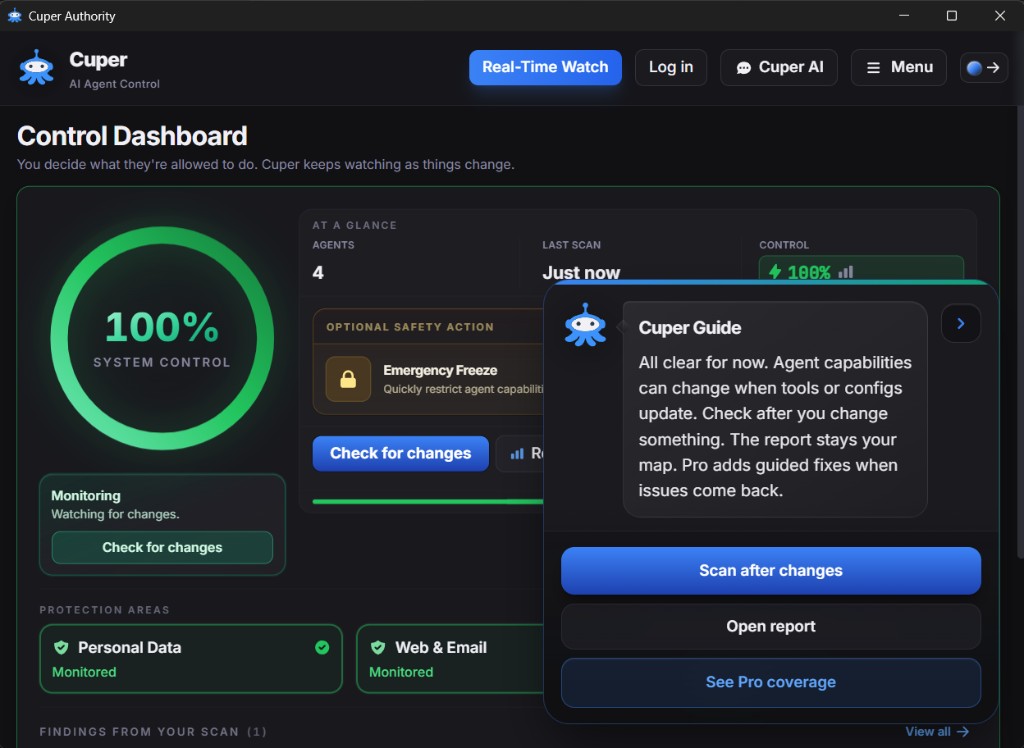Image resolution: width=1024 pixels, height=748 pixels.
Task: Expand View all findings
Action: [x=936, y=731]
